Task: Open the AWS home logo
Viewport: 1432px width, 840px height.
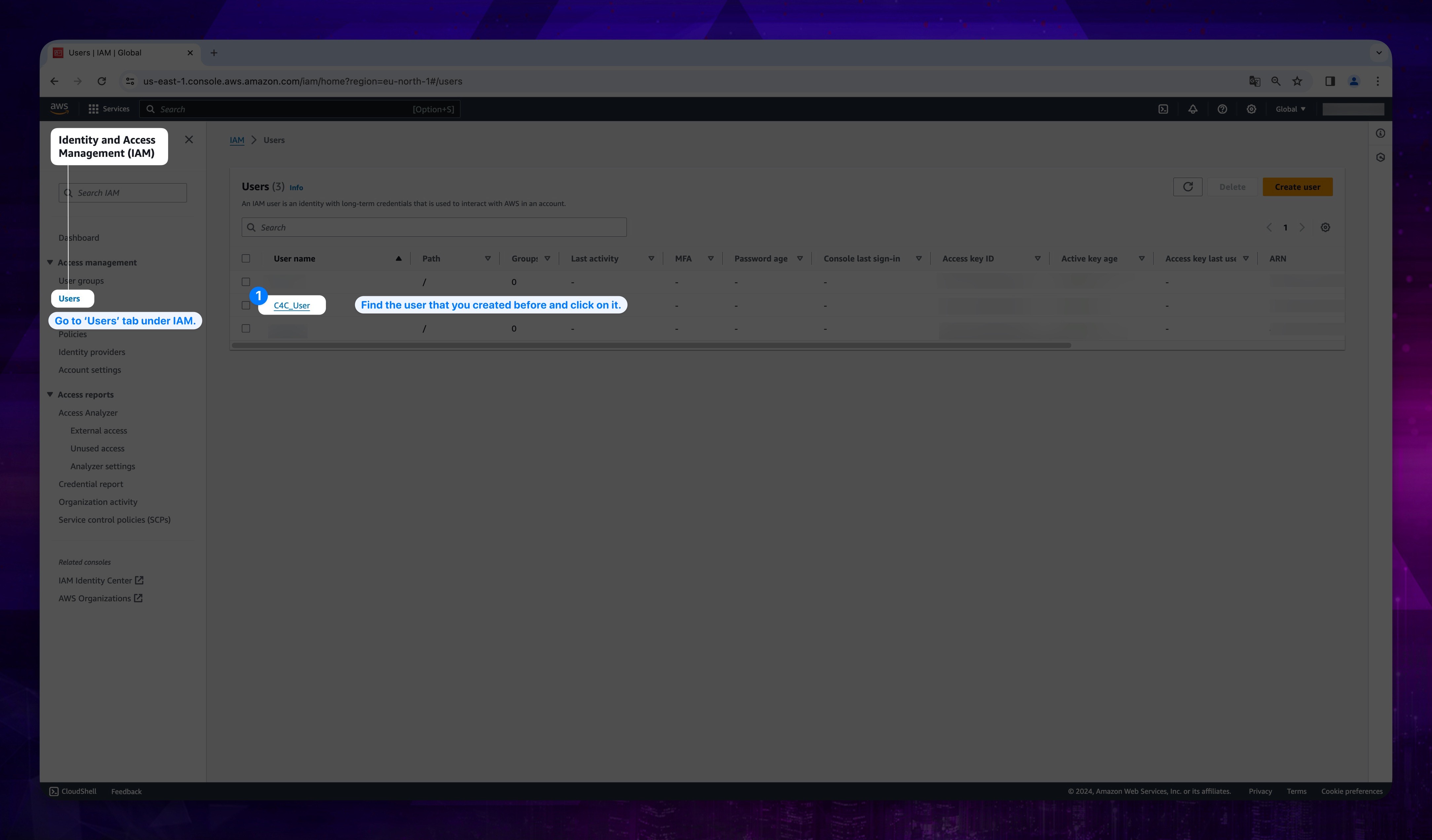Action: 59,108
